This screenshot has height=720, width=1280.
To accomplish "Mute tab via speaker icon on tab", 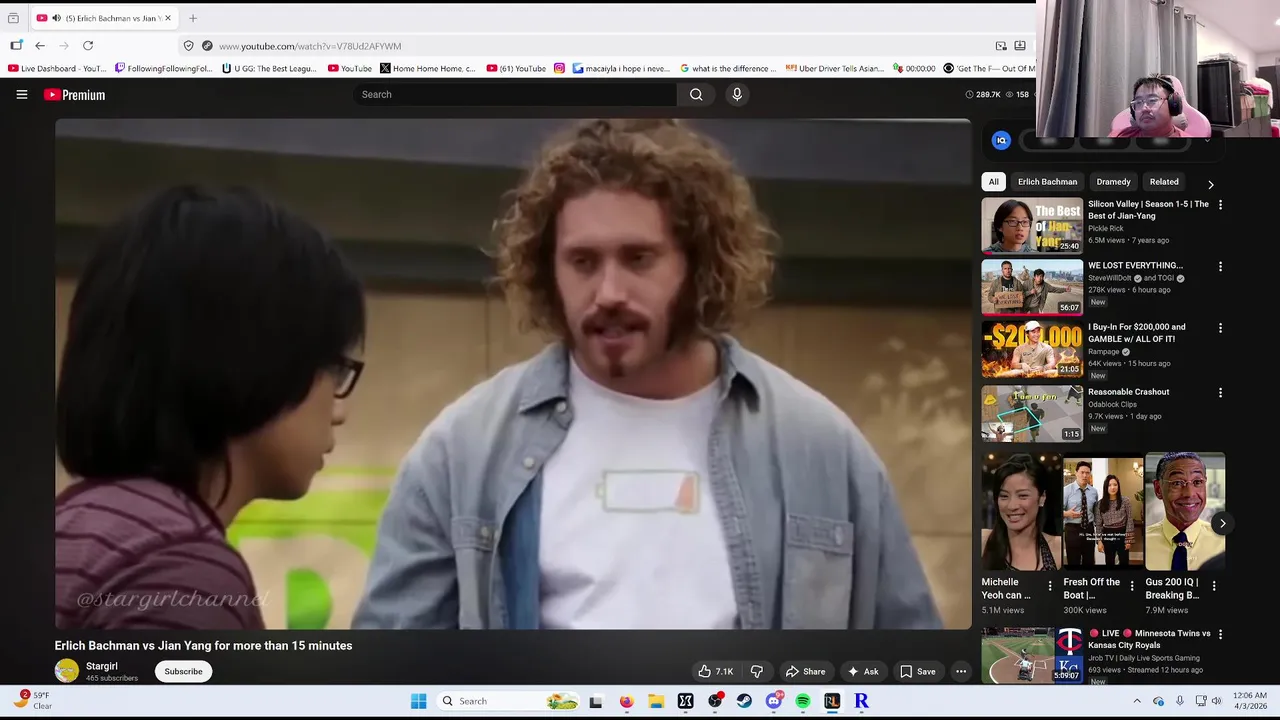I will tap(56, 18).
